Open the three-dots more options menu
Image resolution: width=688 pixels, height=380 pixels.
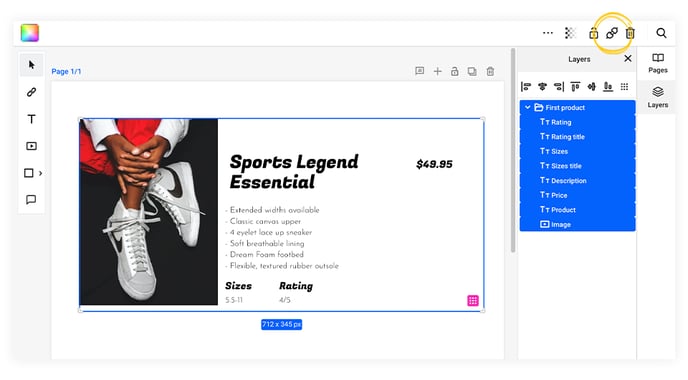tap(548, 33)
